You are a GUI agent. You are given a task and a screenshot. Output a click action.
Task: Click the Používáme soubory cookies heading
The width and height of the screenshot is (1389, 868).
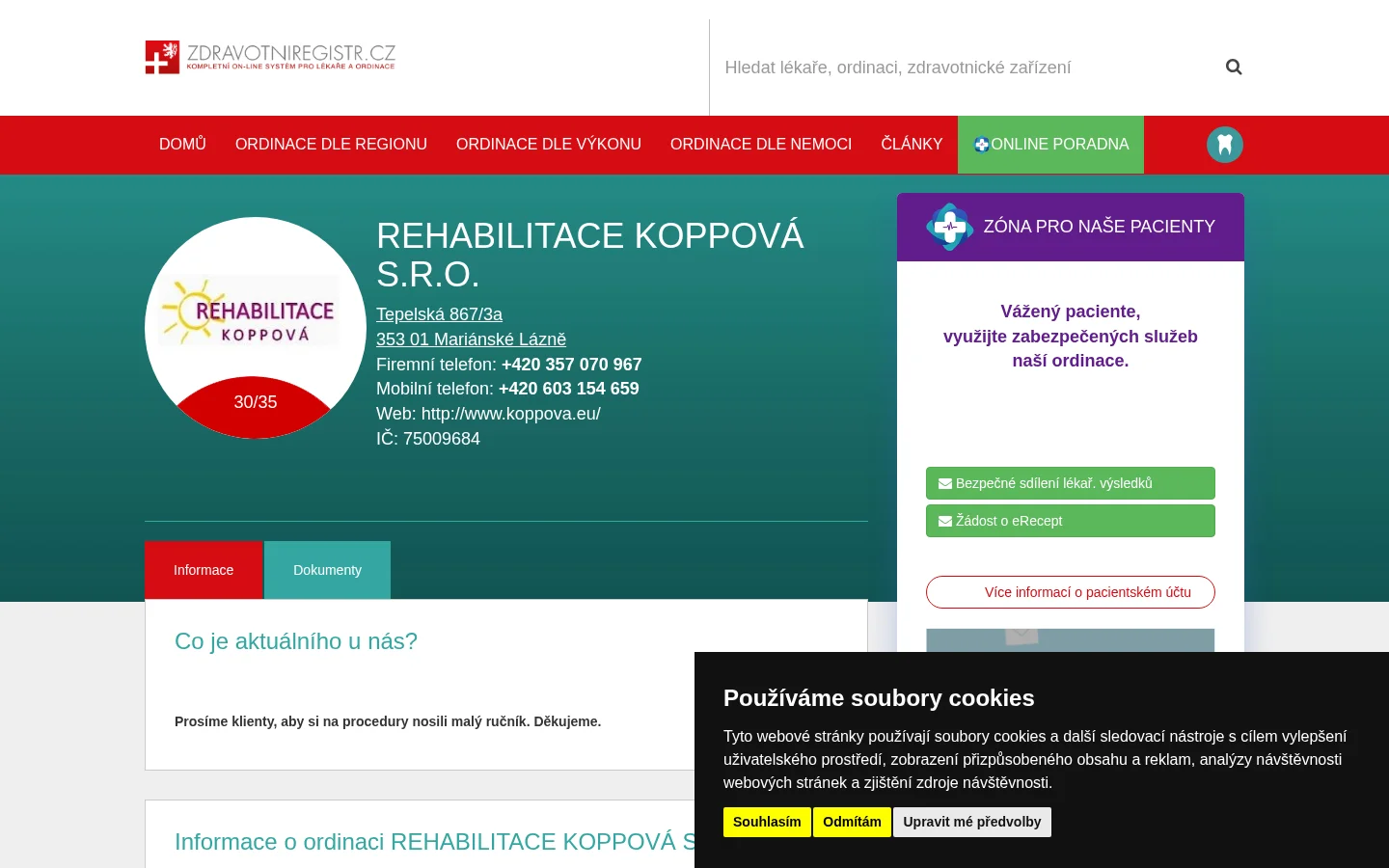879,698
